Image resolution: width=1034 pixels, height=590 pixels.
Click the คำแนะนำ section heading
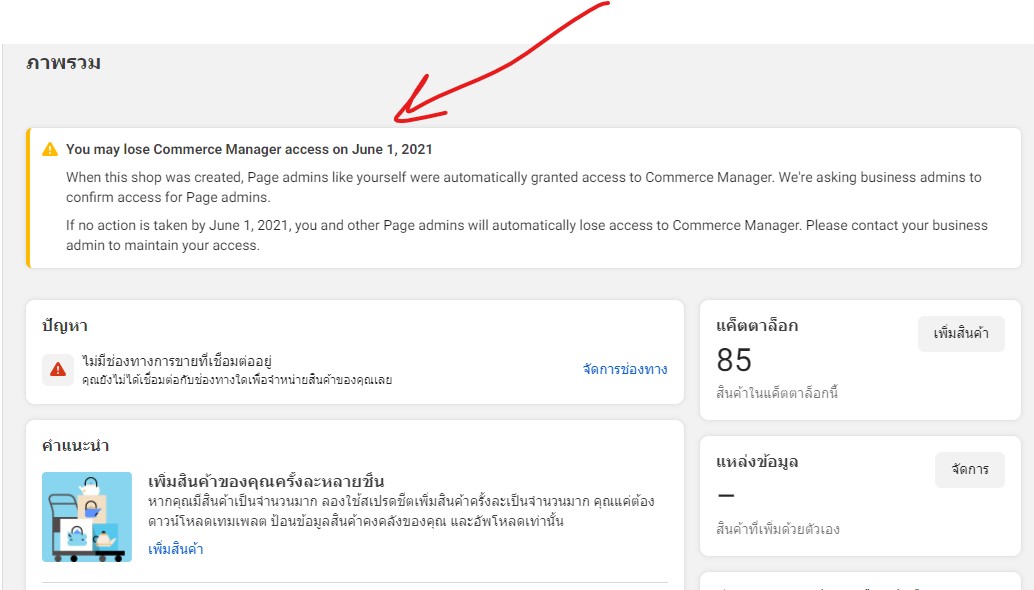click(76, 445)
